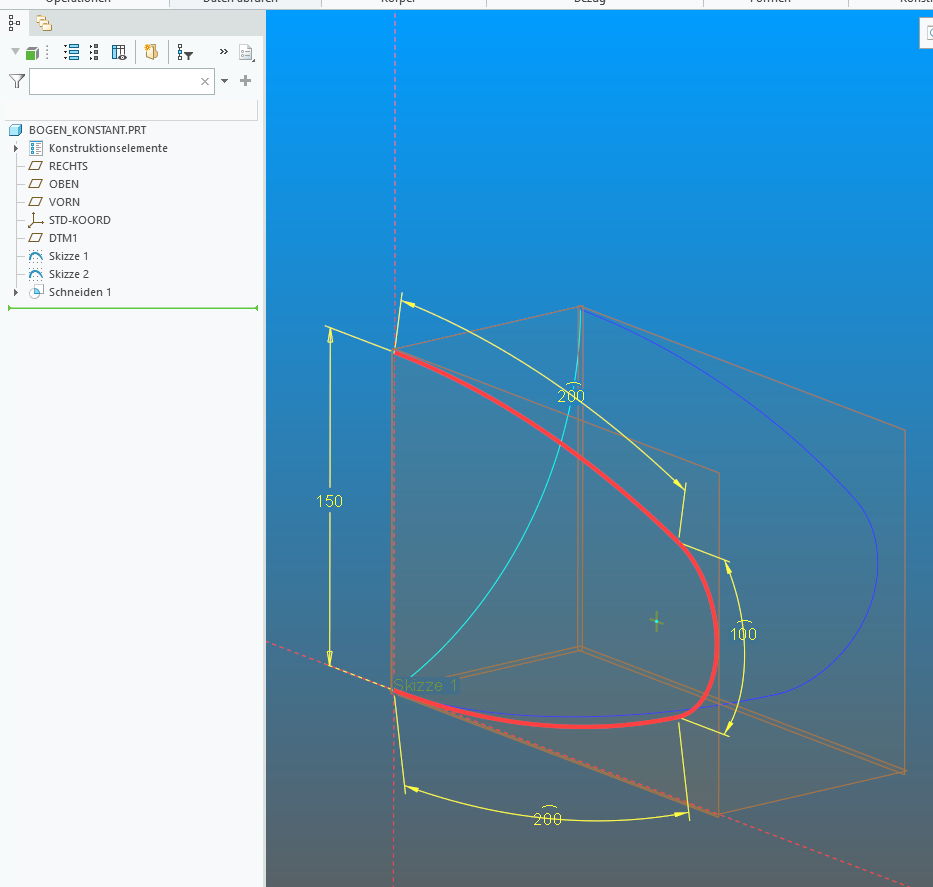Click the sketch icon beside Skizze 1
Viewport: 933px width, 887px height.
coord(36,256)
